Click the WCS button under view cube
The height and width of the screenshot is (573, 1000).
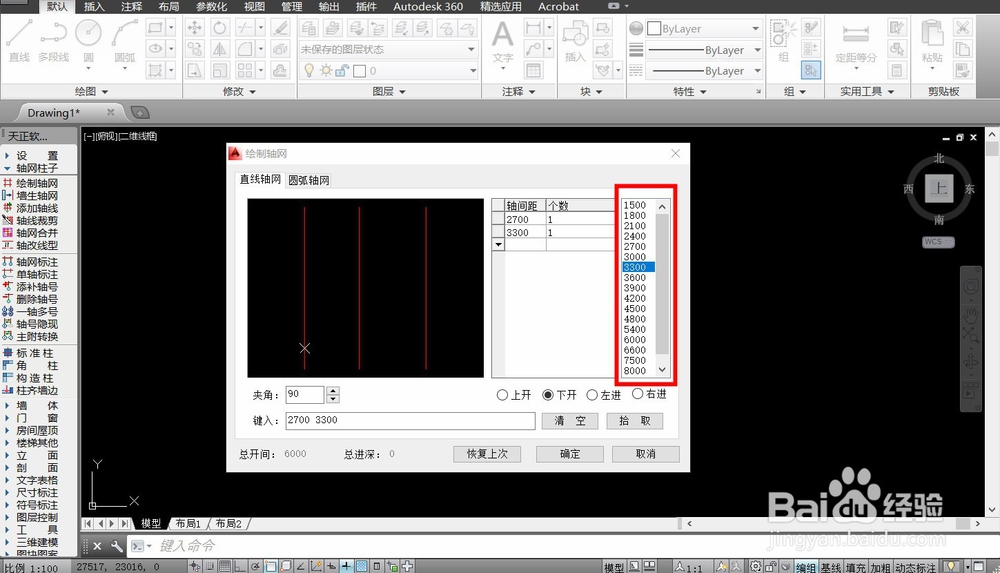pos(938,242)
